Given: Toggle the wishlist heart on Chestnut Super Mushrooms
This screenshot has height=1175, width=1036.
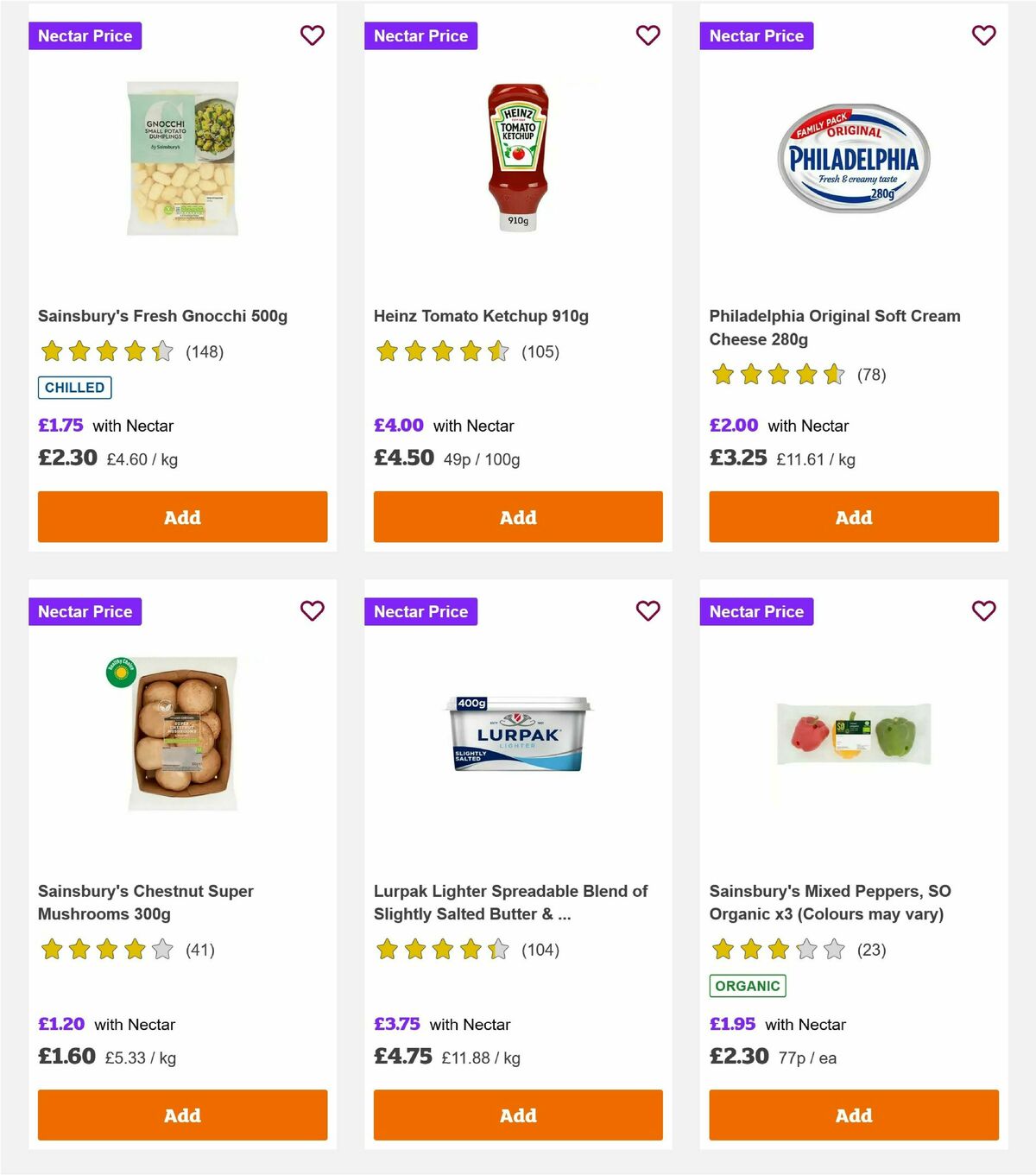Looking at the screenshot, I should click(x=312, y=610).
